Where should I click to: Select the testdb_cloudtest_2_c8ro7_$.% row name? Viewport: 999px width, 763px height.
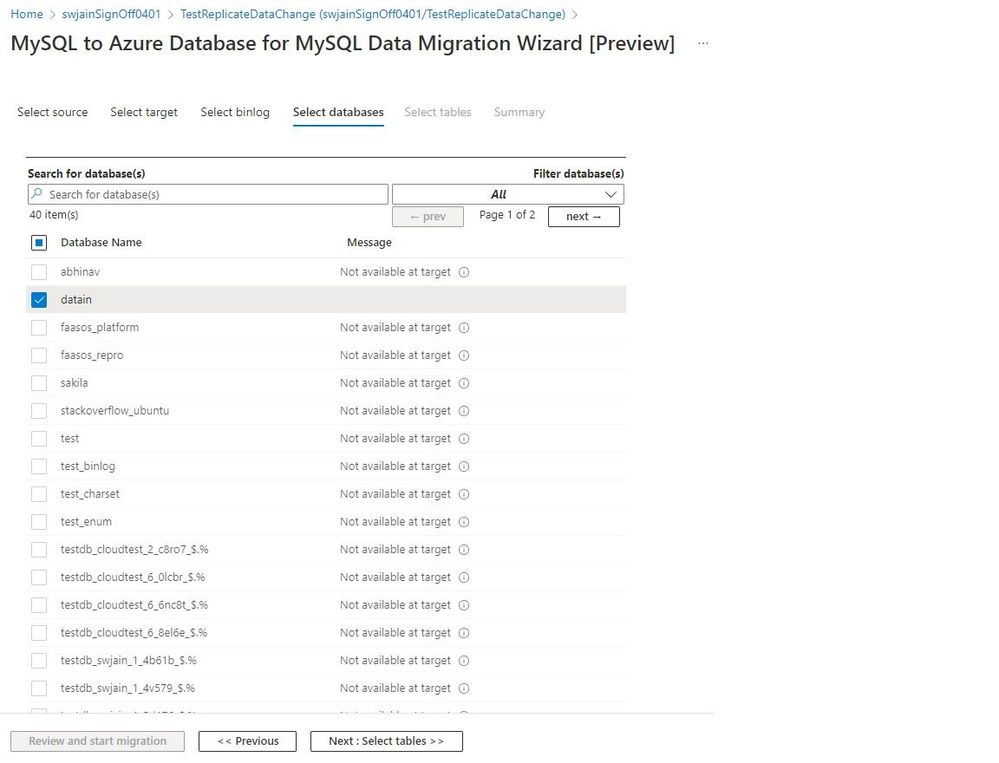134,550
